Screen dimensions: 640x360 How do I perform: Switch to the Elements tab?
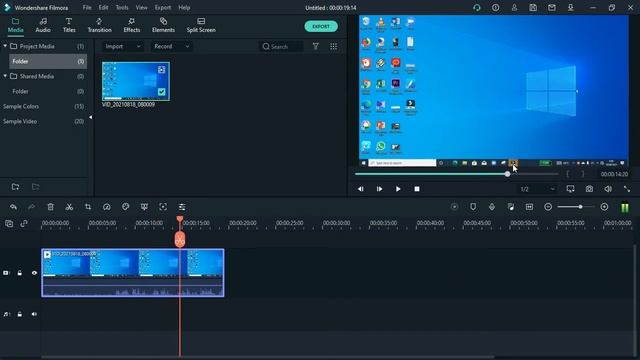(x=163, y=25)
